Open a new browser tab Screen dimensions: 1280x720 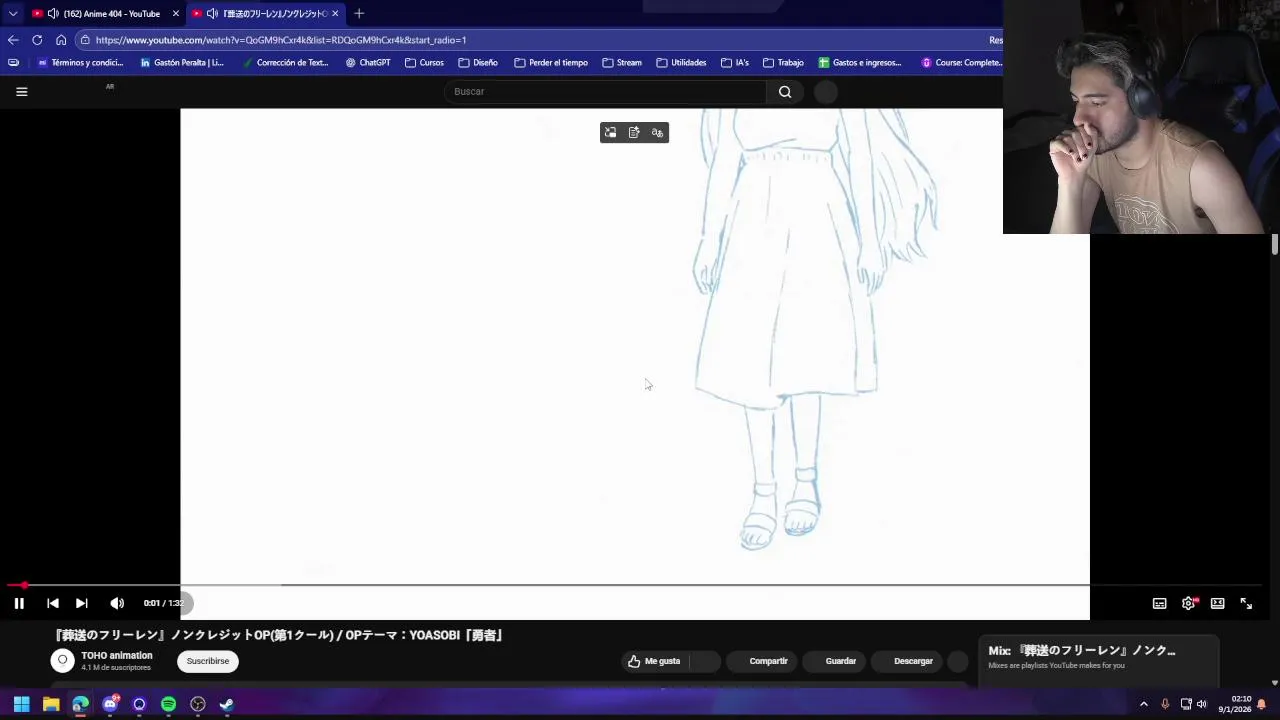(359, 13)
